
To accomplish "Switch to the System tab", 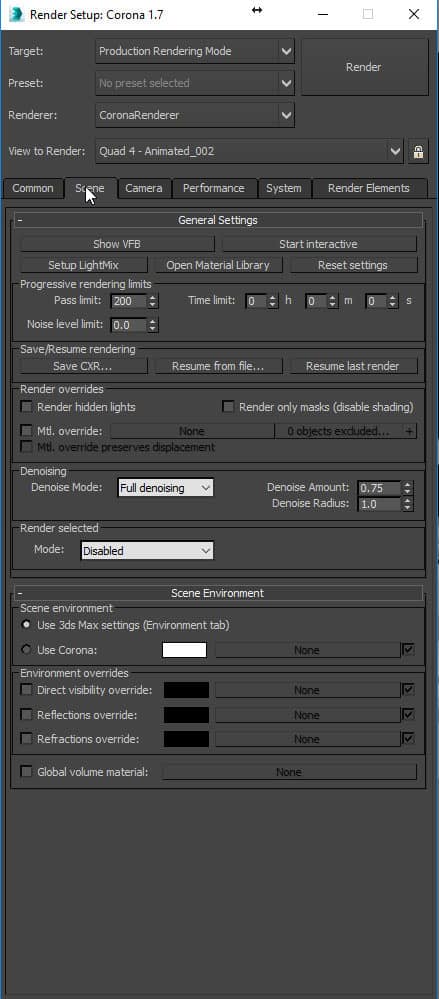I will point(284,189).
